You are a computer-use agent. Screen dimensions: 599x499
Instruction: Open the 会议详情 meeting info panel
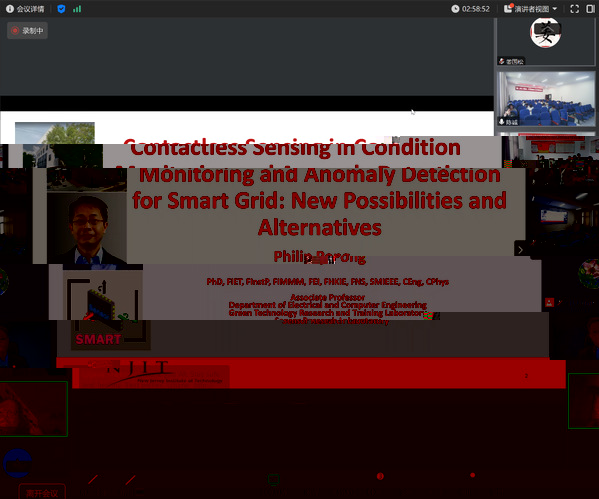pyautogui.click(x=25, y=9)
